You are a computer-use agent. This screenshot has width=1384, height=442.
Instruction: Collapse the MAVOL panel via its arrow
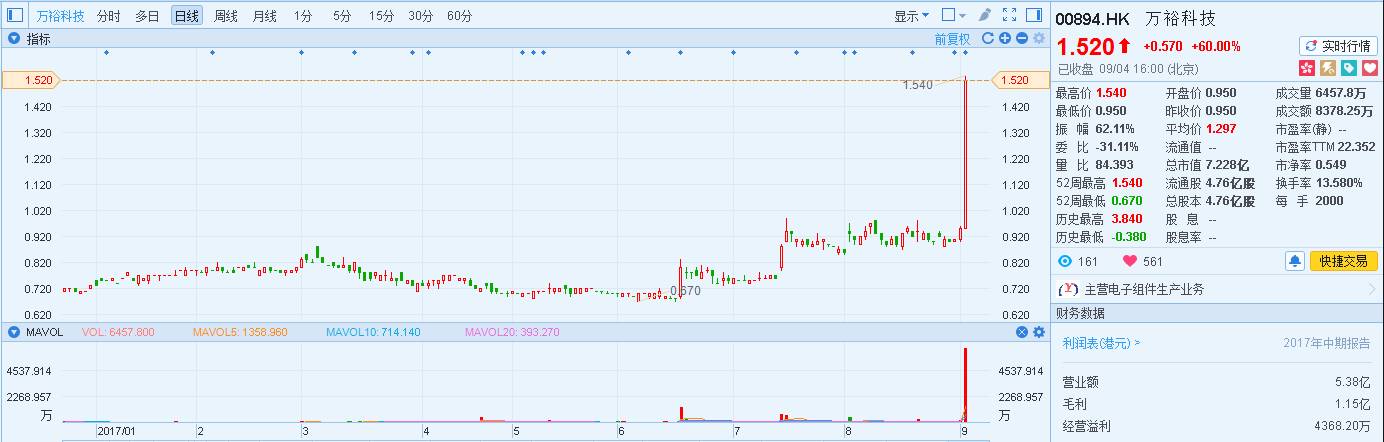(x=15, y=332)
